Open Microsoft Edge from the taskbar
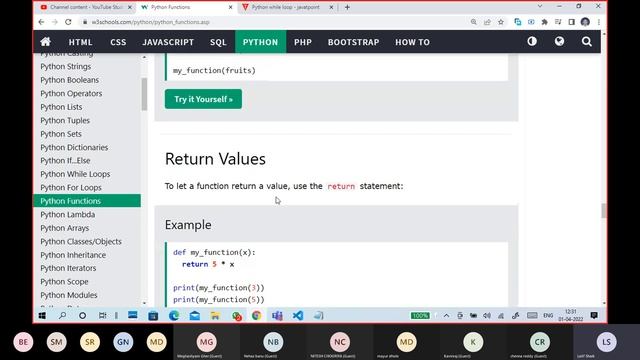This screenshot has height=360, width=640. tap(174, 316)
